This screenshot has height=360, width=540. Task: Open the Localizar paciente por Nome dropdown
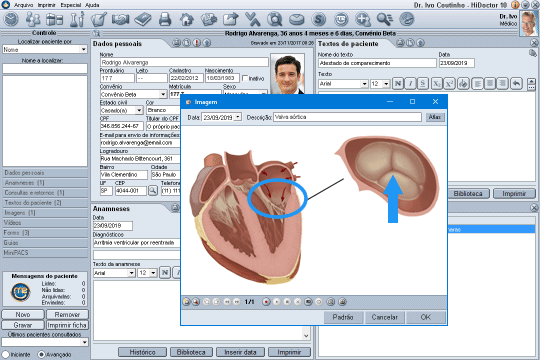click(83, 50)
